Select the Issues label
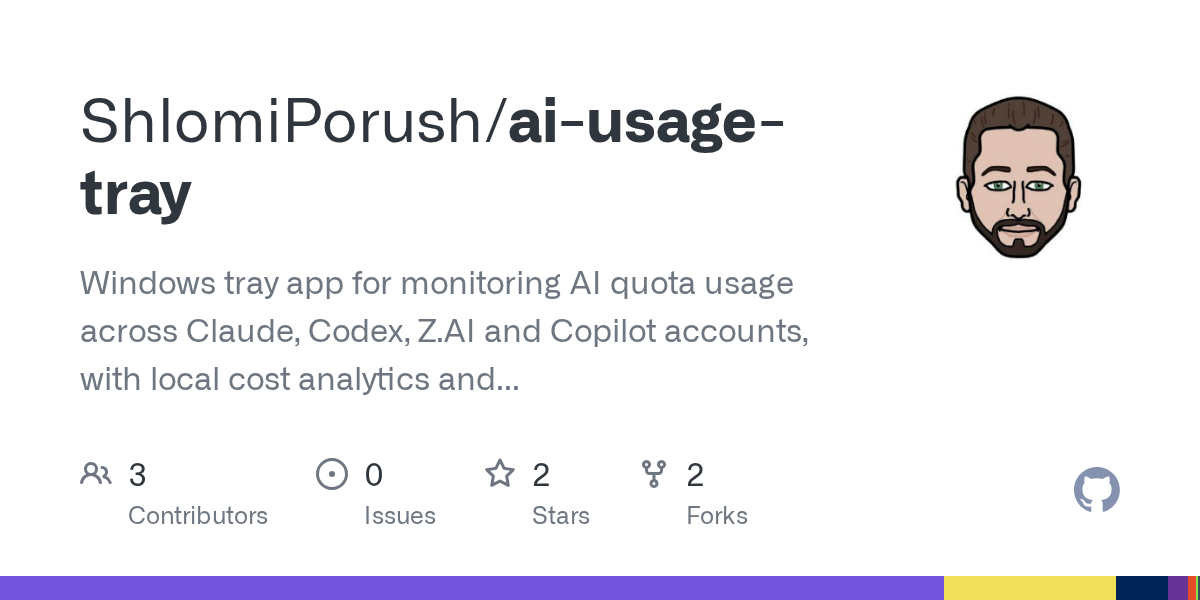This screenshot has width=1200, height=600. pos(400,516)
